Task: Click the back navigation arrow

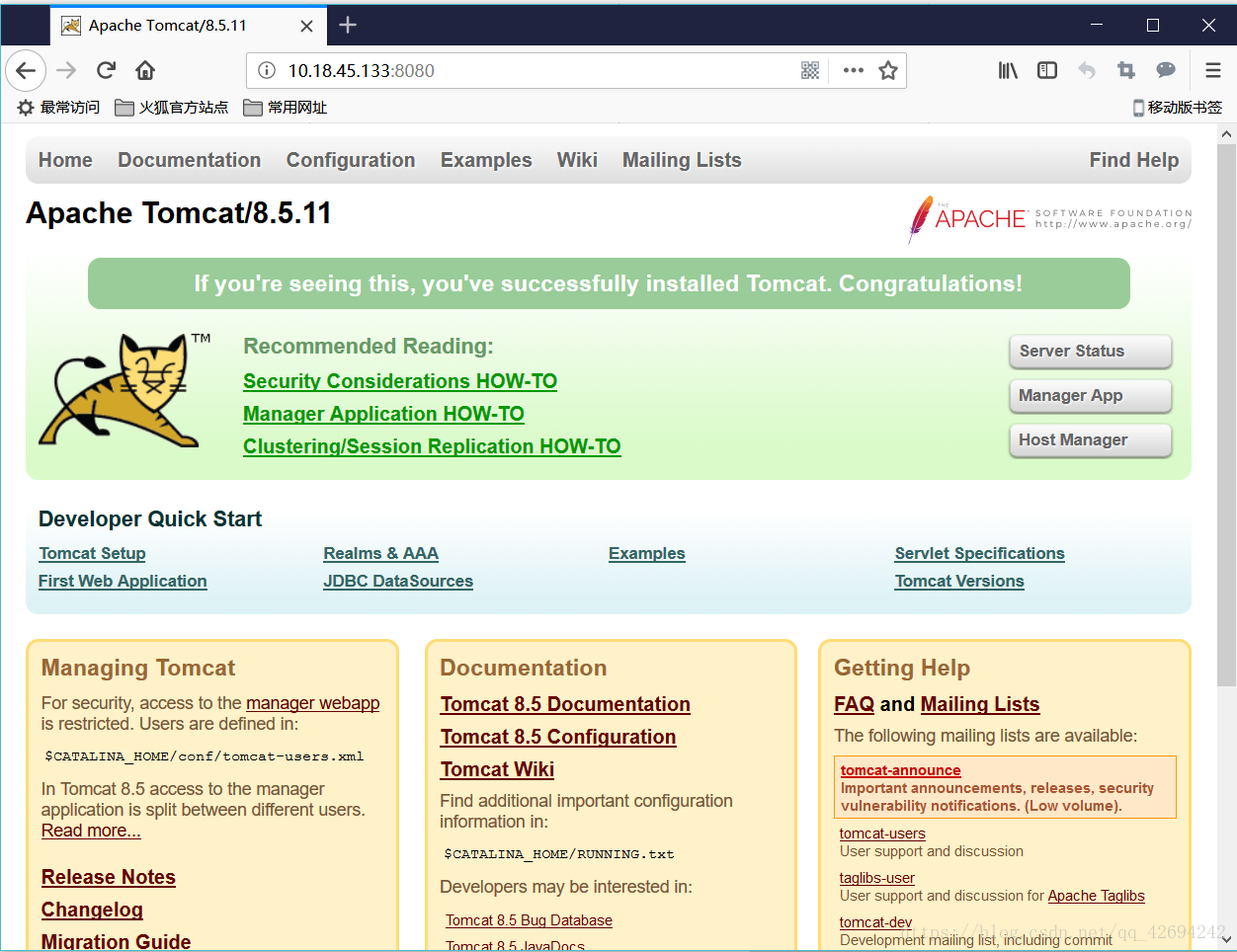Action: coord(26,70)
